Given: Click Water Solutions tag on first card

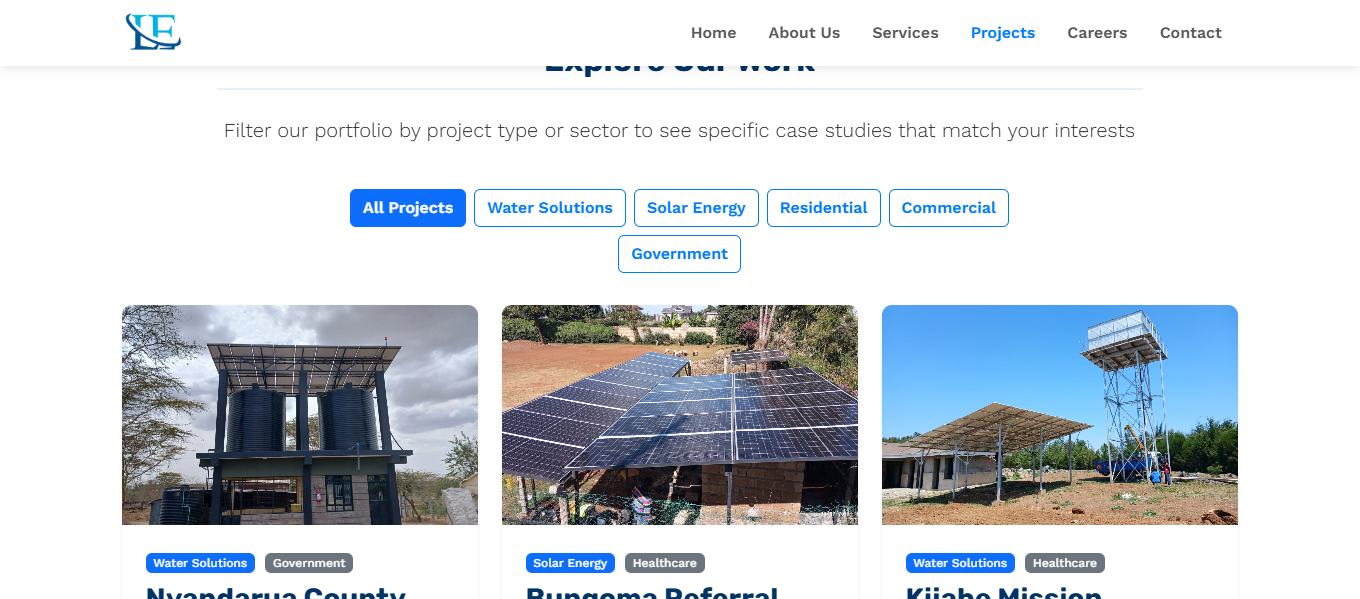Looking at the screenshot, I should click(200, 563).
